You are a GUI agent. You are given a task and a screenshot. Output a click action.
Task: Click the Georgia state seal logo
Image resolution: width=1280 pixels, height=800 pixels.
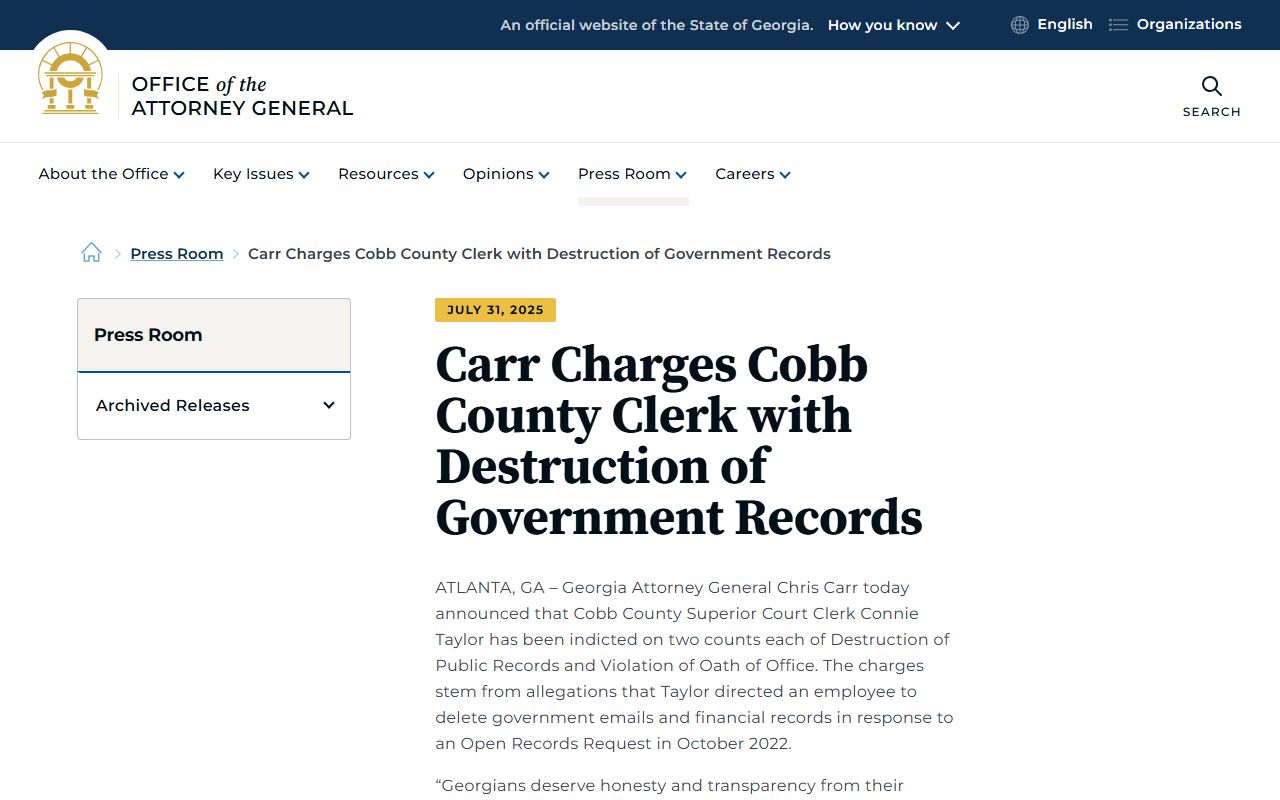[70, 79]
